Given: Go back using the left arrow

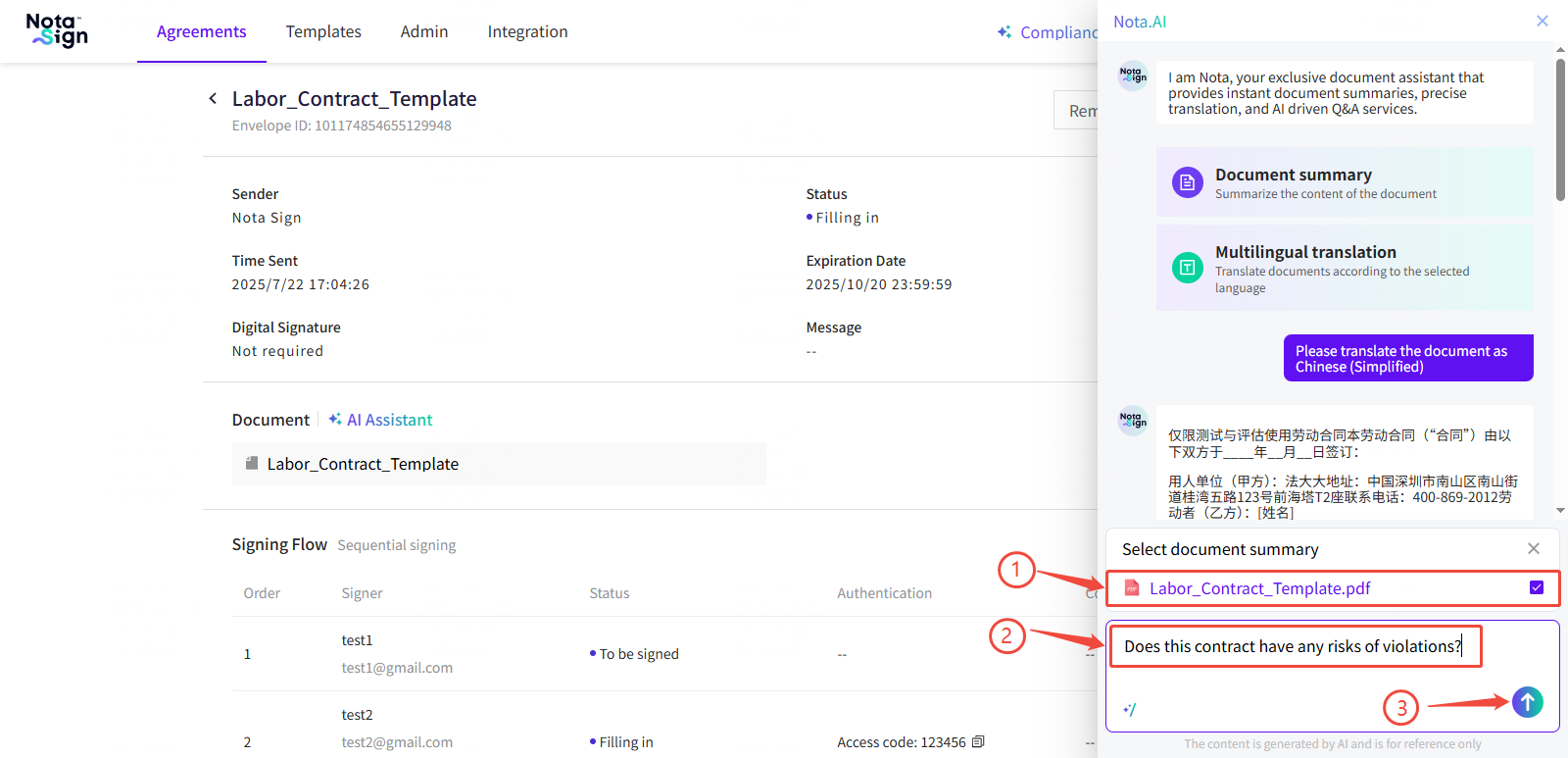Looking at the screenshot, I should pos(213,98).
